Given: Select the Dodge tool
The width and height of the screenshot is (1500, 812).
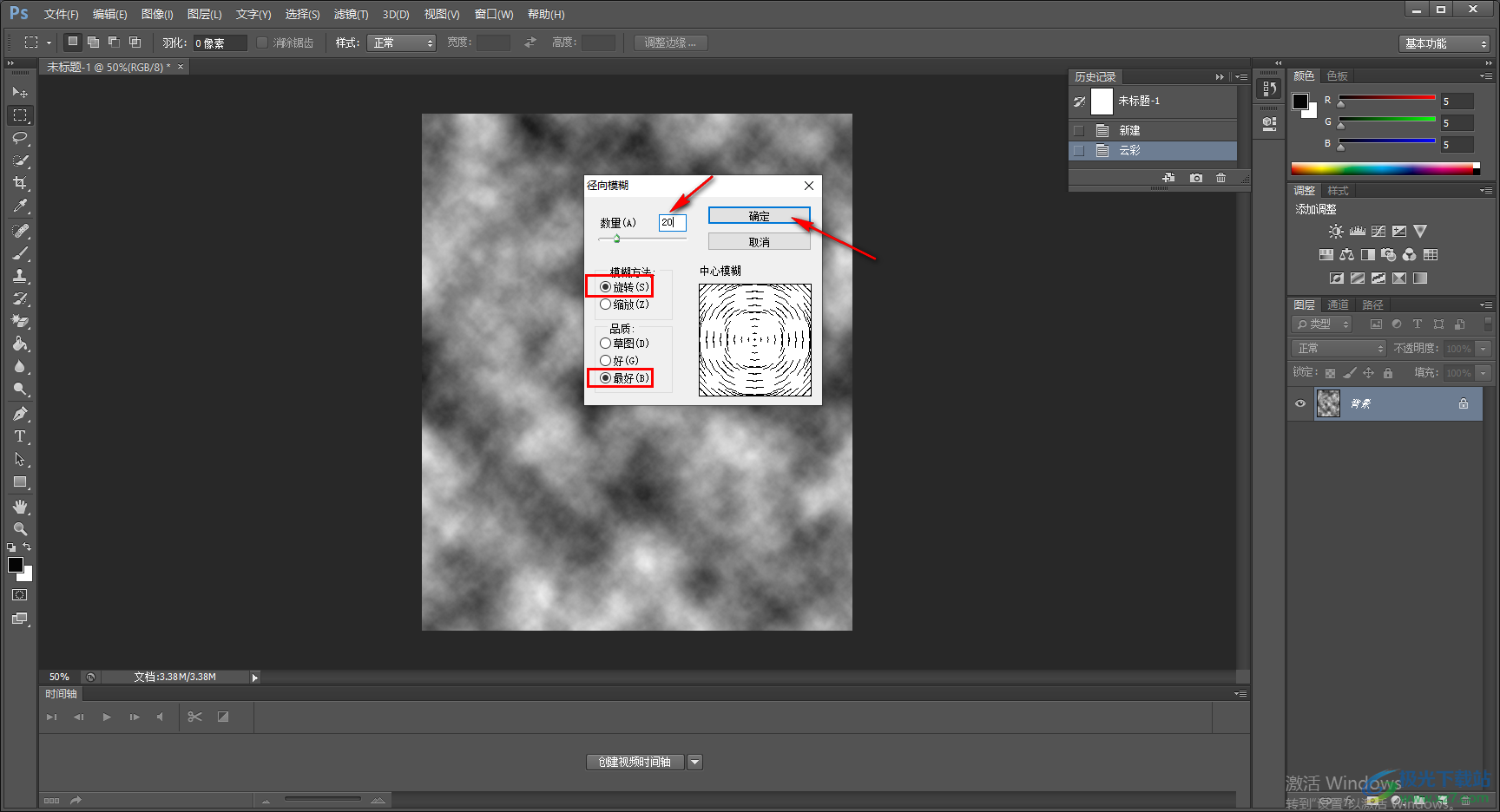Looking at the screenshot, I should point(20,389).
